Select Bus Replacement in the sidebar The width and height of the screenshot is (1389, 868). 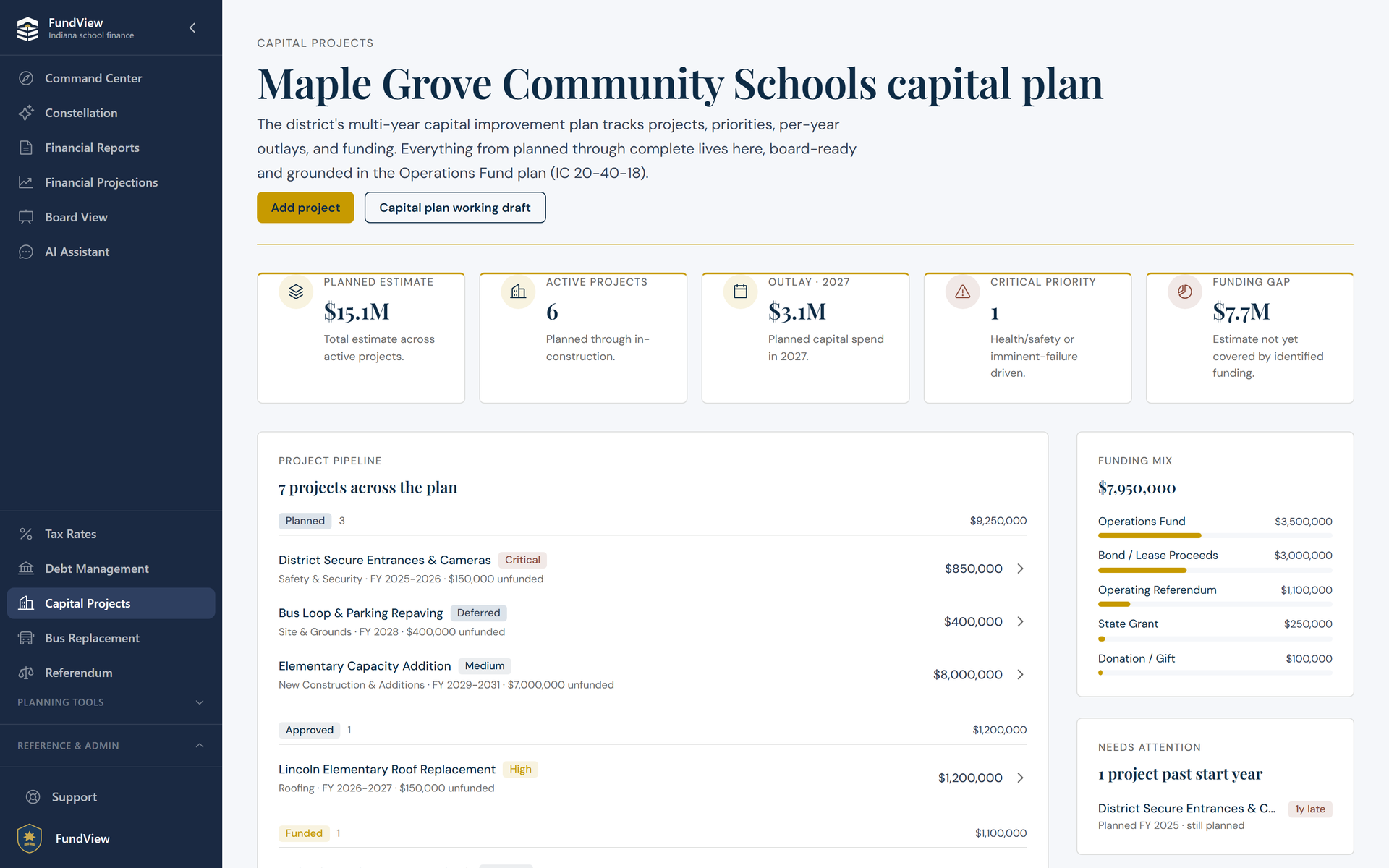click(111, 638)
